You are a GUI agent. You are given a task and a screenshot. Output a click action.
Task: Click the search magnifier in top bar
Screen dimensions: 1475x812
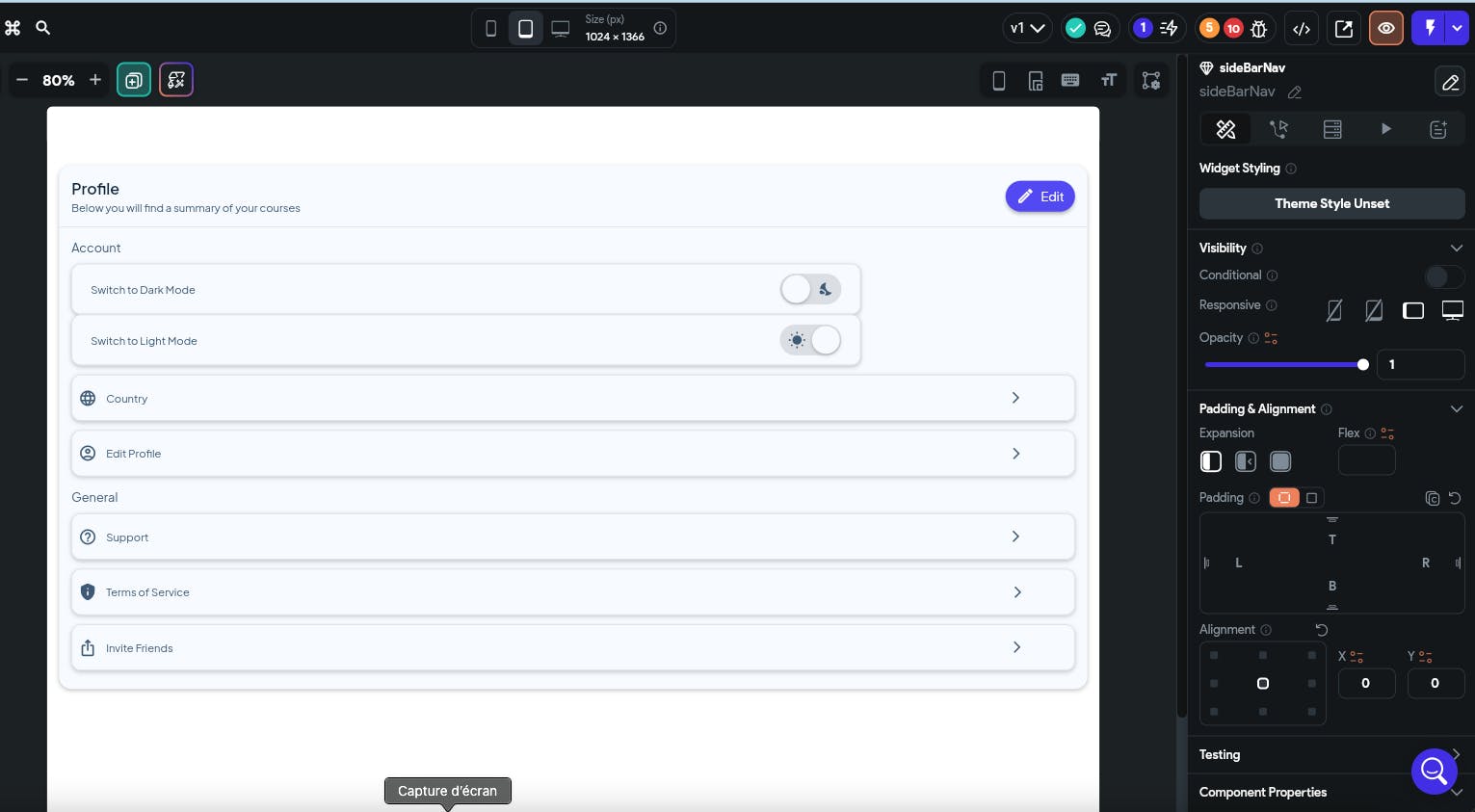(42, 28)
